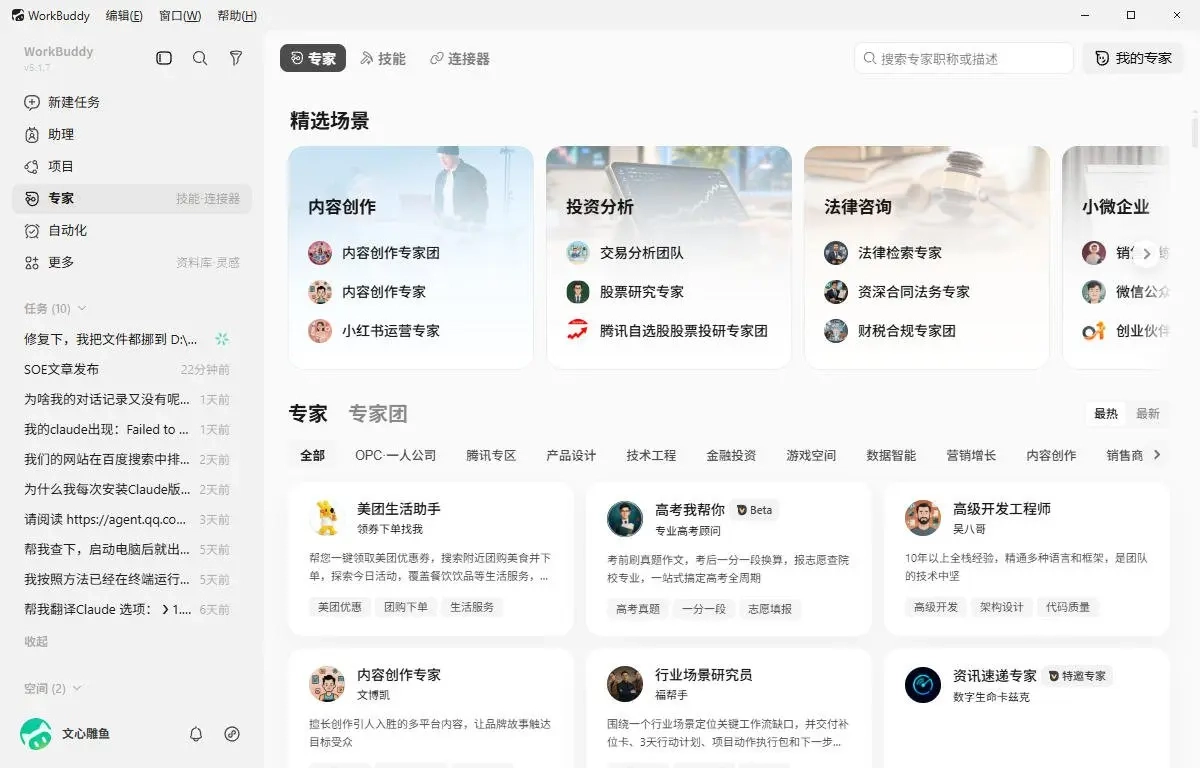The width and height of the screenshot is (1200, 768).
Task: Click the 高级开发工程师 avatar icon
Action: pyautogui.click(x=923, y=518)
